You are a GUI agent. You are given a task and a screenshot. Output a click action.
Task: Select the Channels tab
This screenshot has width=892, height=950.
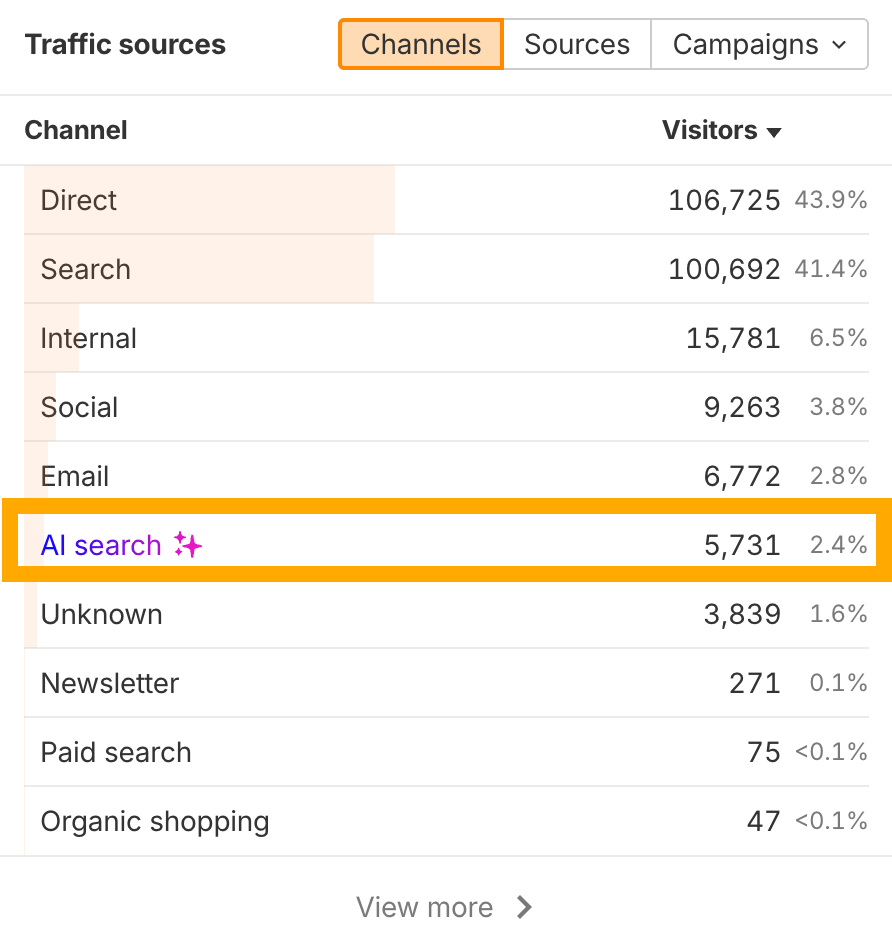coord(421,44)
